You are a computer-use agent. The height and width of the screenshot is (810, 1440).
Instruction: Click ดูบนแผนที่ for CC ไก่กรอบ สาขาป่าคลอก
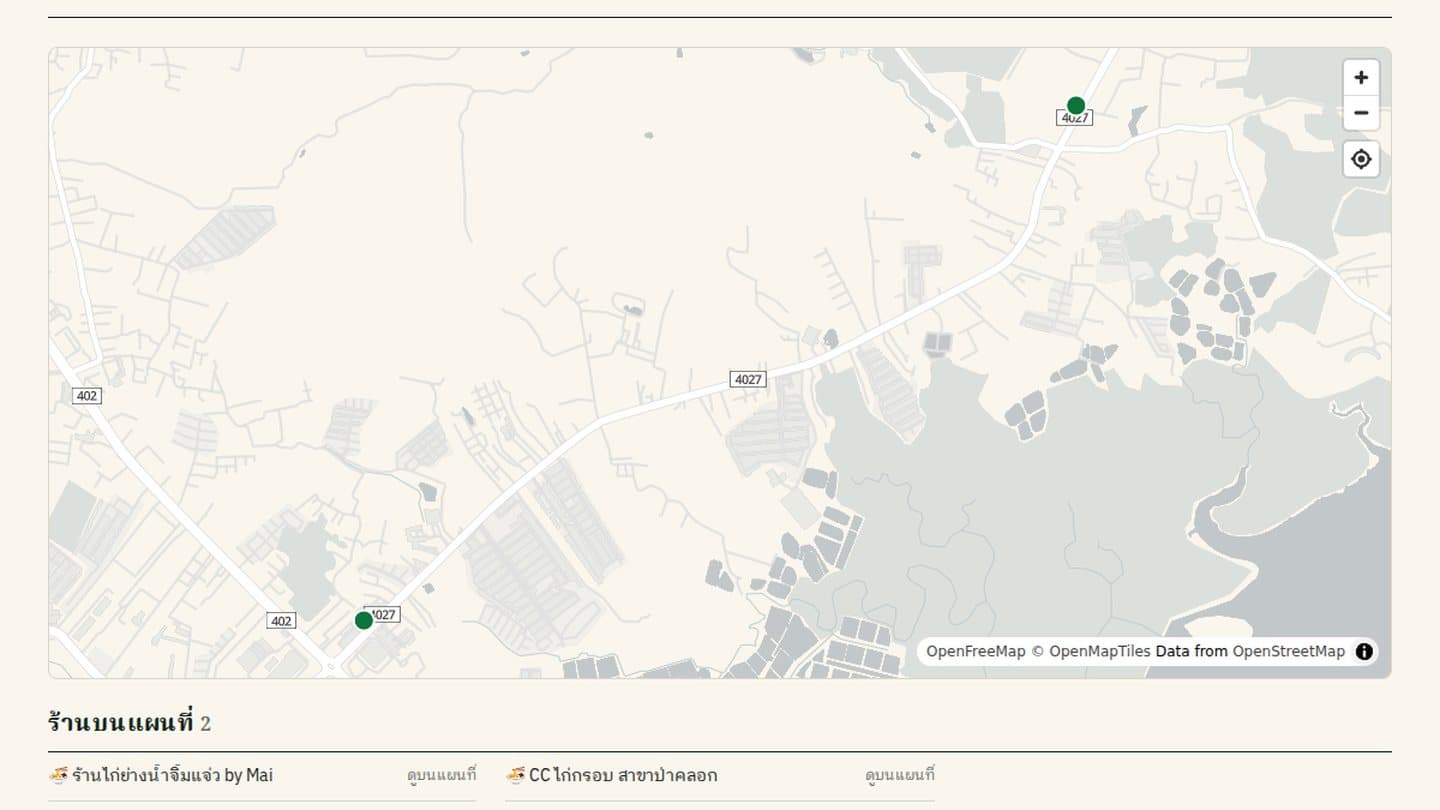(900, 775)
